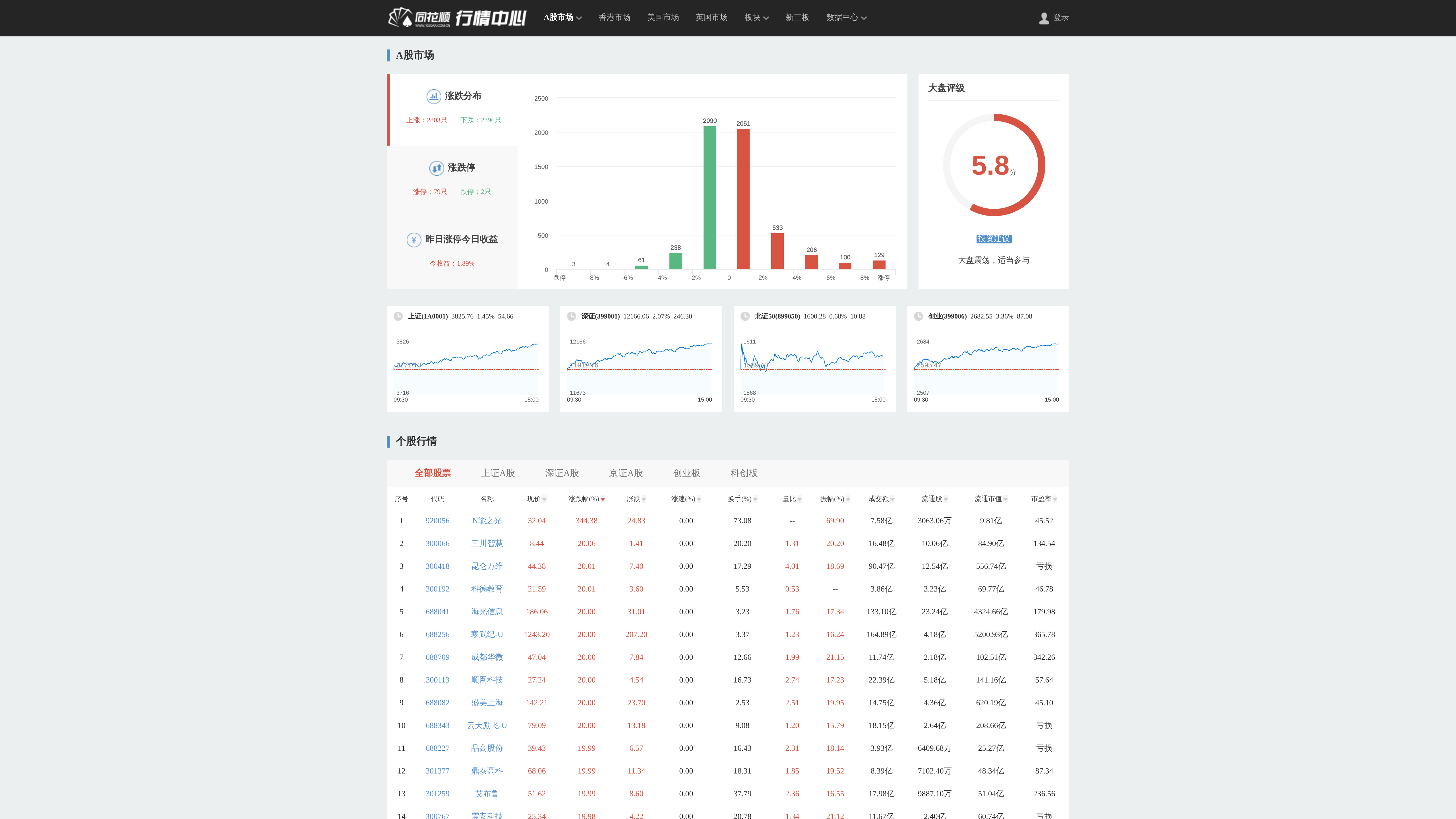
Task: Click the 今收益：1.89% text
Action: pyautogui.click(x=452, y=263)
